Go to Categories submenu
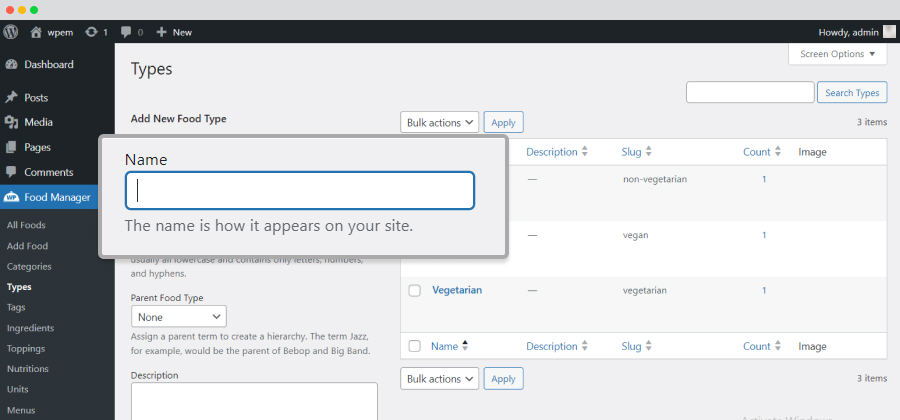 point(29,266)
